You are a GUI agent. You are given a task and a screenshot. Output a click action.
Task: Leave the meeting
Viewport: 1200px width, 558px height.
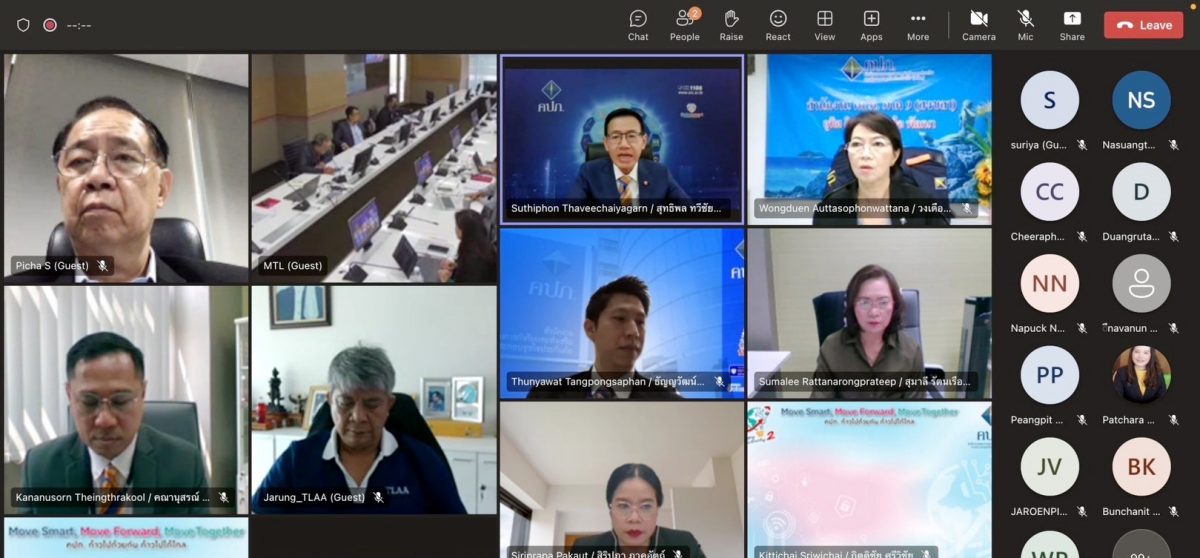1143,25
